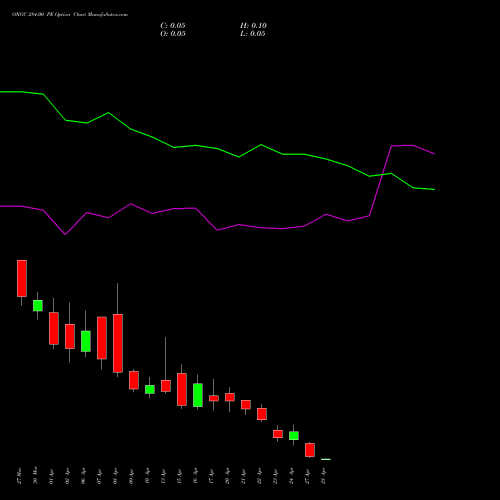This screenshot has height=500, width=500.
Task: Click the ONGC PE Option chart title
Action: [x=70, y=15]
